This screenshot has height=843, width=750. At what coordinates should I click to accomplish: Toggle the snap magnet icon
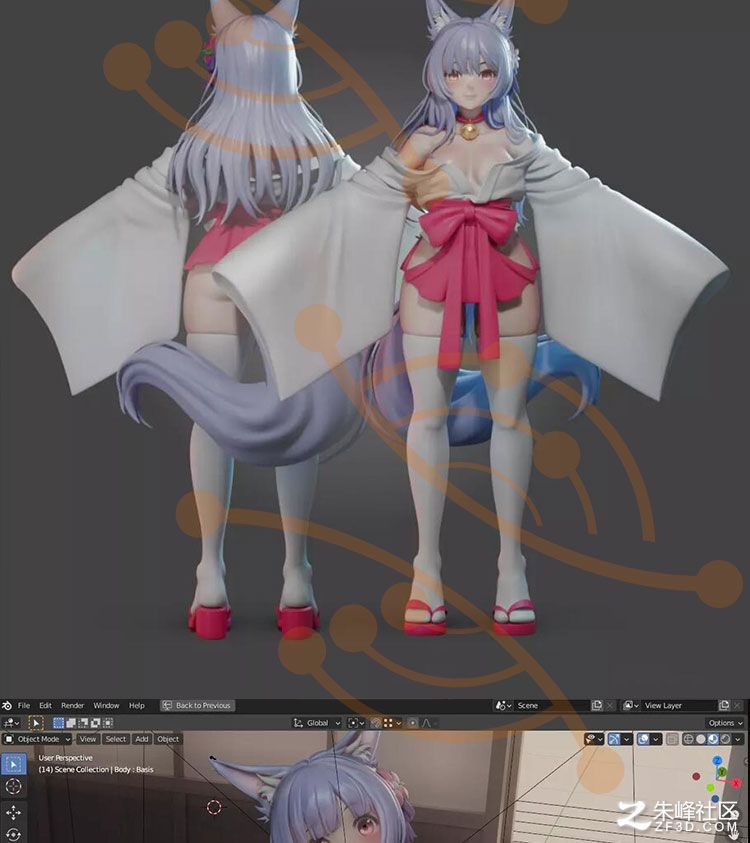tap(376, 723)
